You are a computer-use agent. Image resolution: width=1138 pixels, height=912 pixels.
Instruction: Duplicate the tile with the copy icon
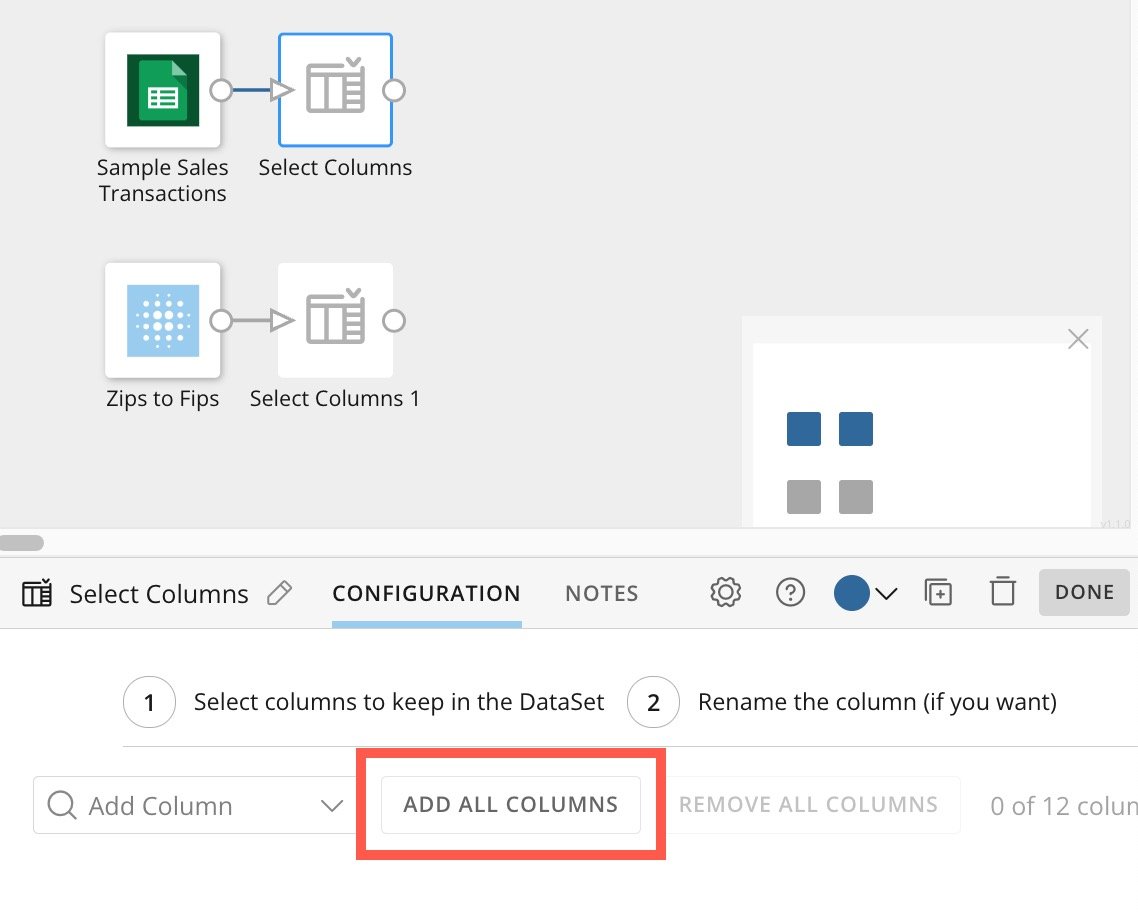(938, 592)
